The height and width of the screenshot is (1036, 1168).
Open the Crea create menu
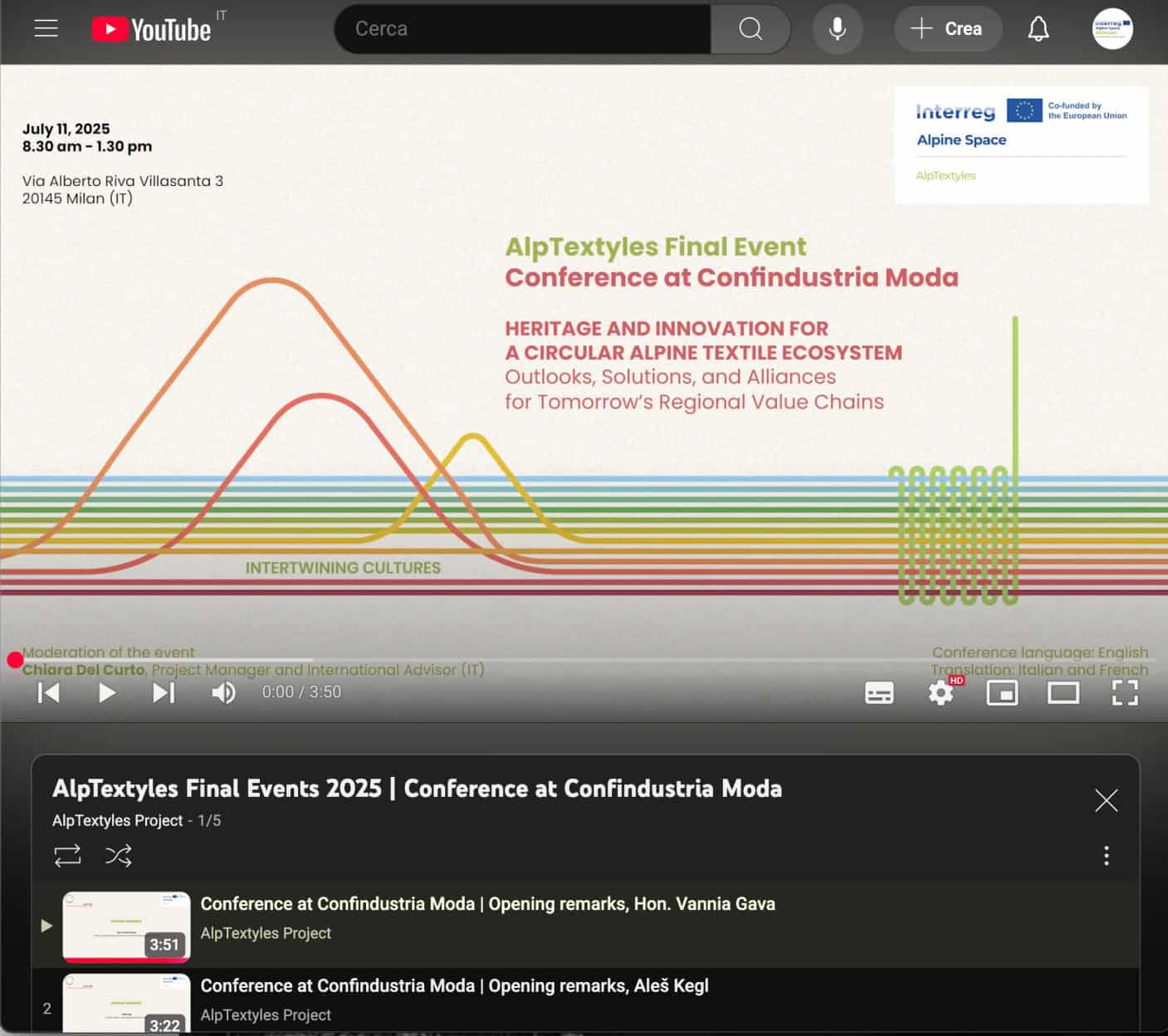tap(947, 29)
